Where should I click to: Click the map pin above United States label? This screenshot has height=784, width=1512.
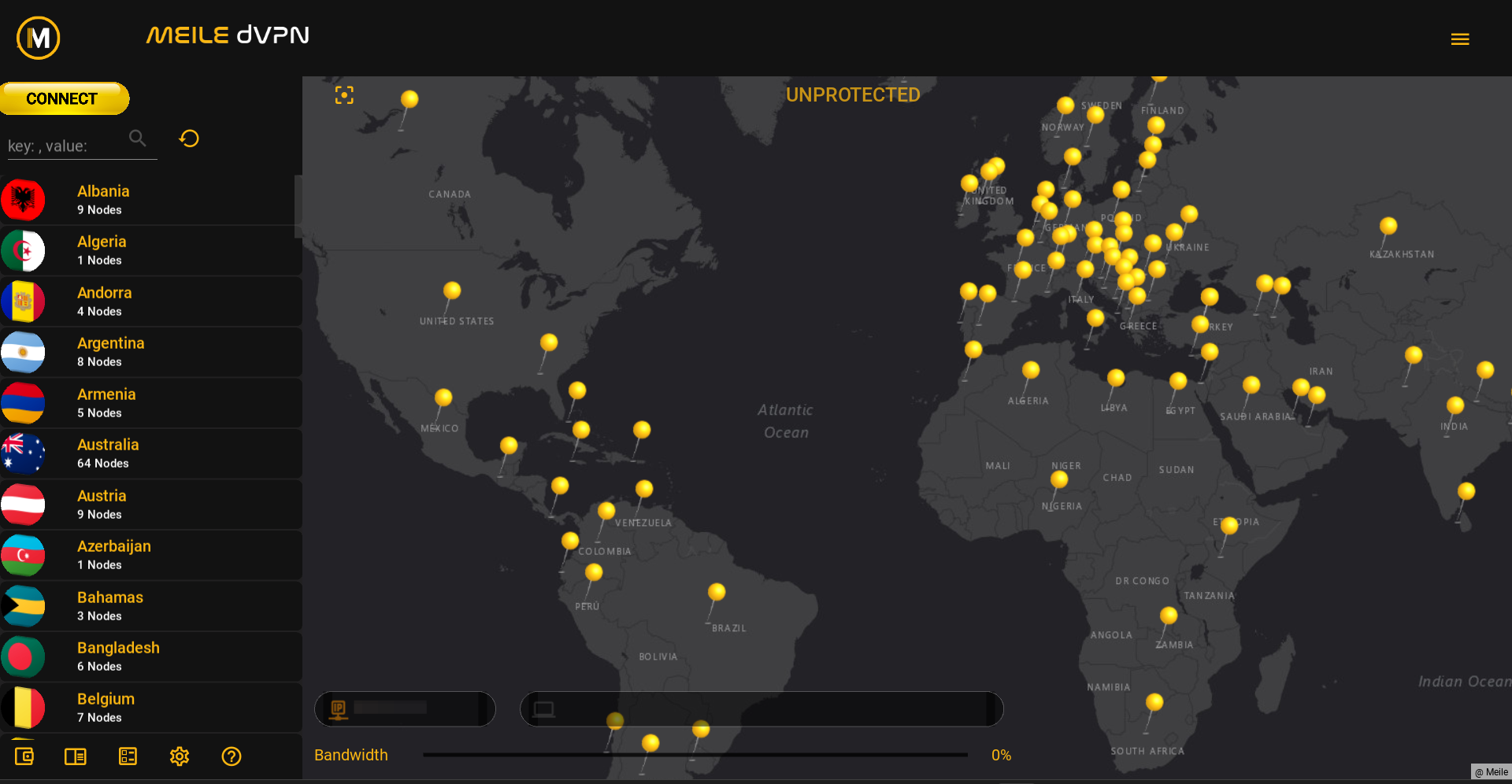click(452, 290)
